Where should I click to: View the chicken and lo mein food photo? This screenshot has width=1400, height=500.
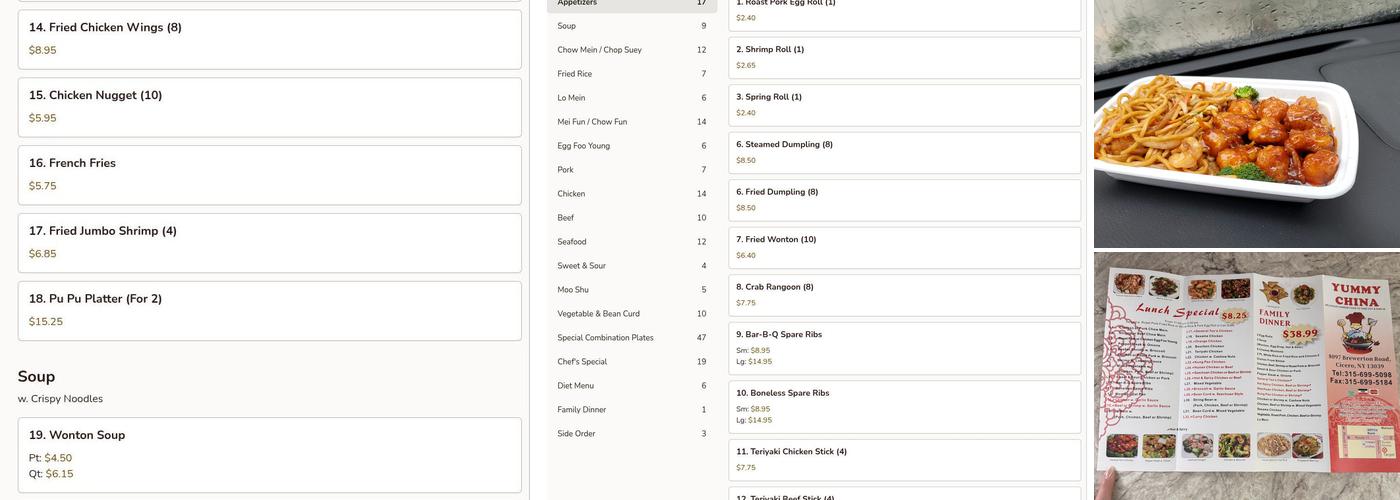(1246, 123)
